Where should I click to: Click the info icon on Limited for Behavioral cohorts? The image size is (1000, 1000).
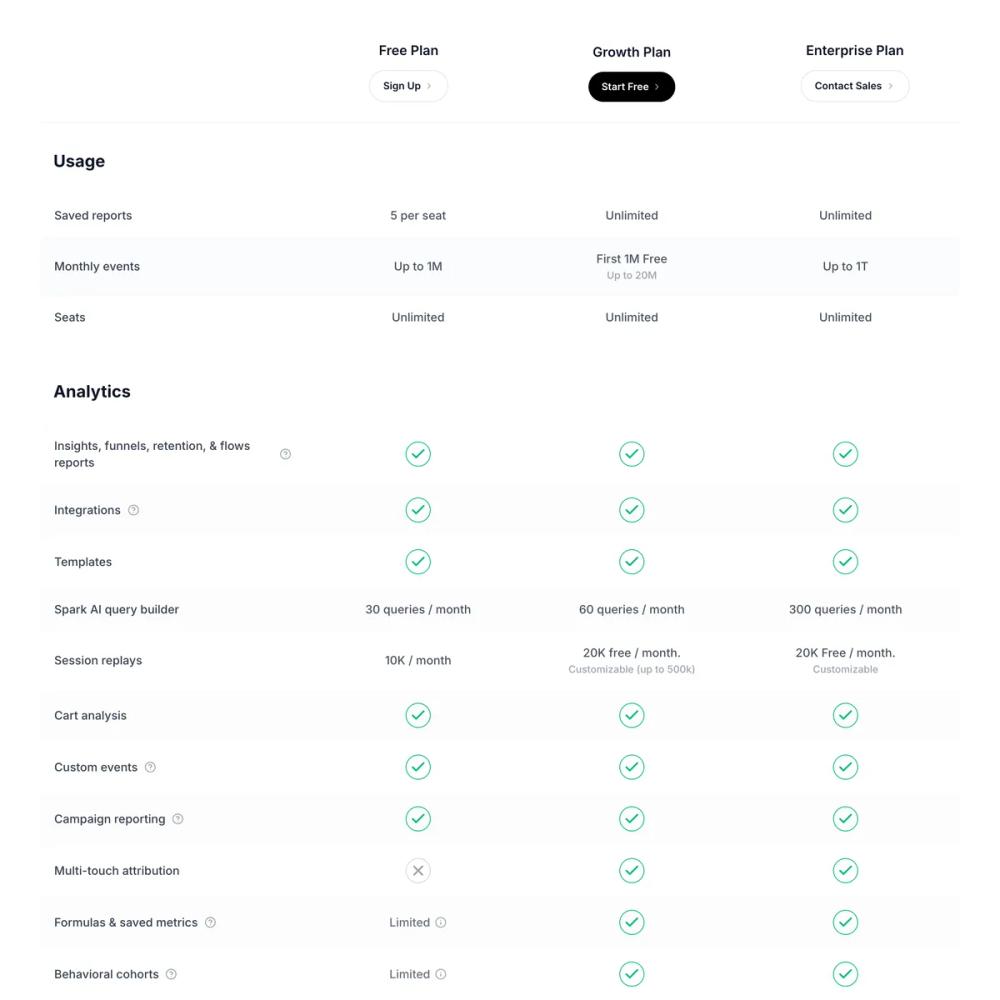pos(440,974)
